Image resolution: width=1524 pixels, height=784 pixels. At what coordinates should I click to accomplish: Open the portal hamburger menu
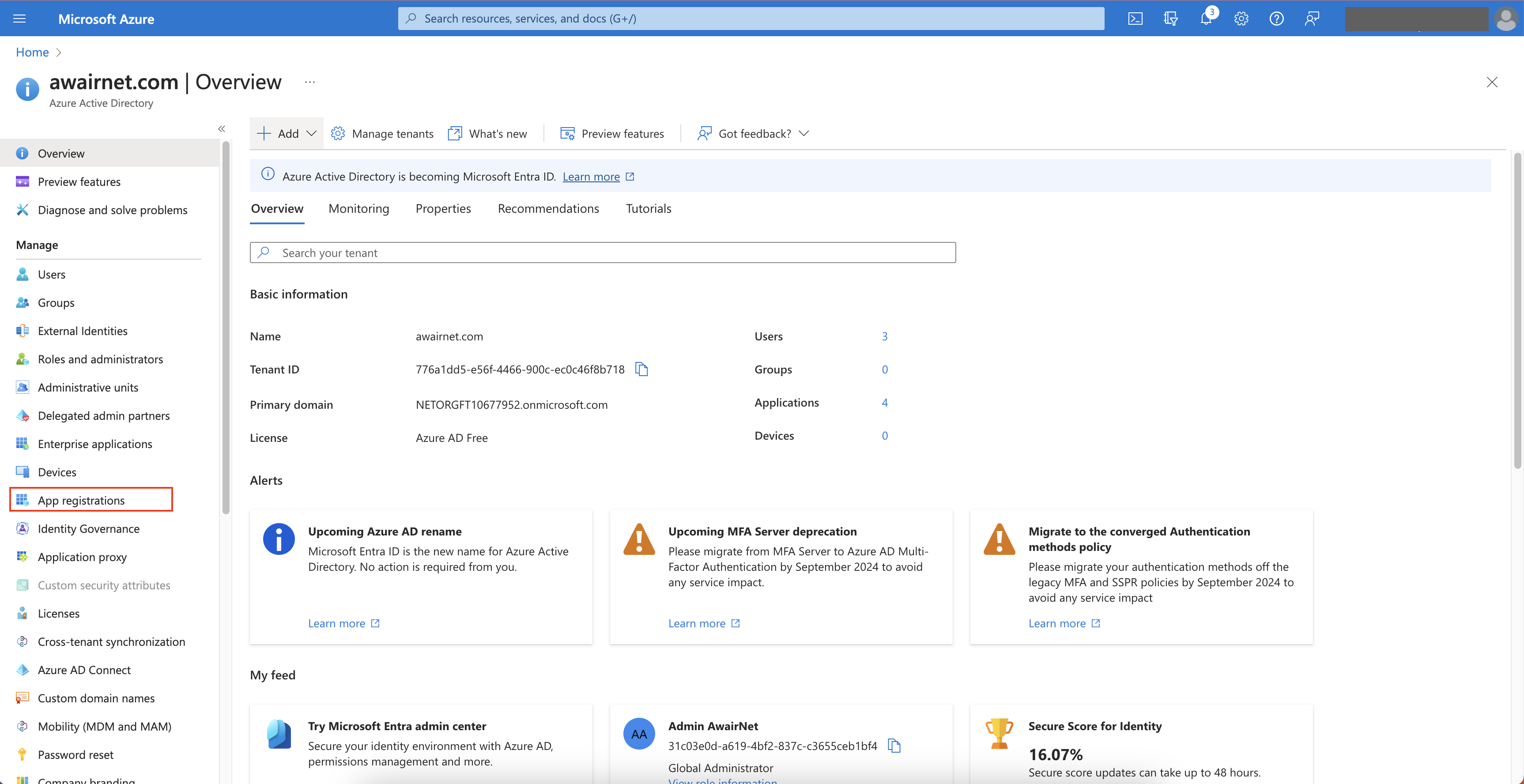click(19, 19)
